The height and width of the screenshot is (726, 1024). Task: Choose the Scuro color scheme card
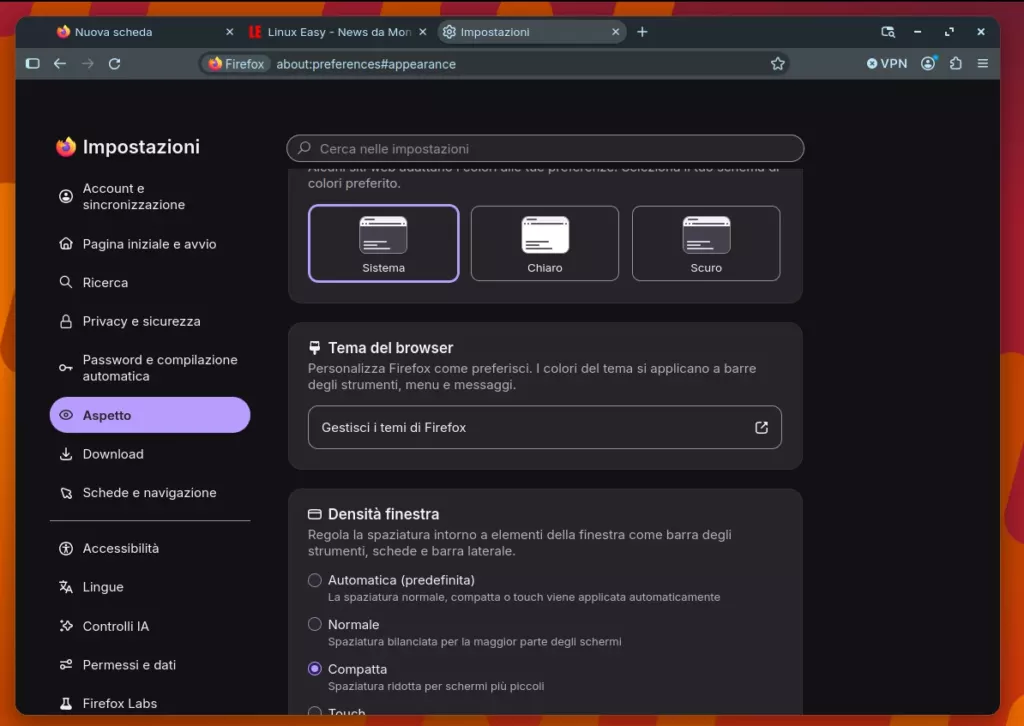706,244
